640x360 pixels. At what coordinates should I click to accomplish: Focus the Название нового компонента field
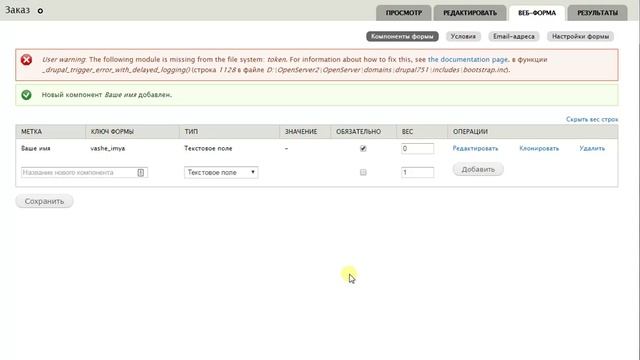pyautogui.click(x=84, y=173)
